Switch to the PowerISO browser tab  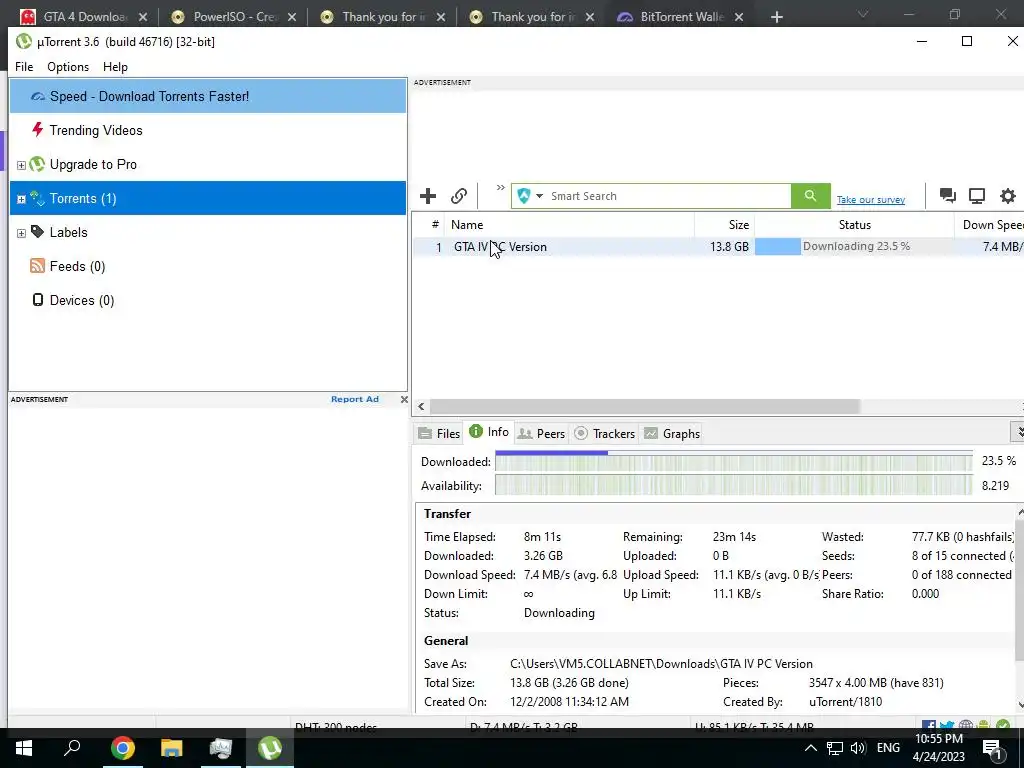234,17
